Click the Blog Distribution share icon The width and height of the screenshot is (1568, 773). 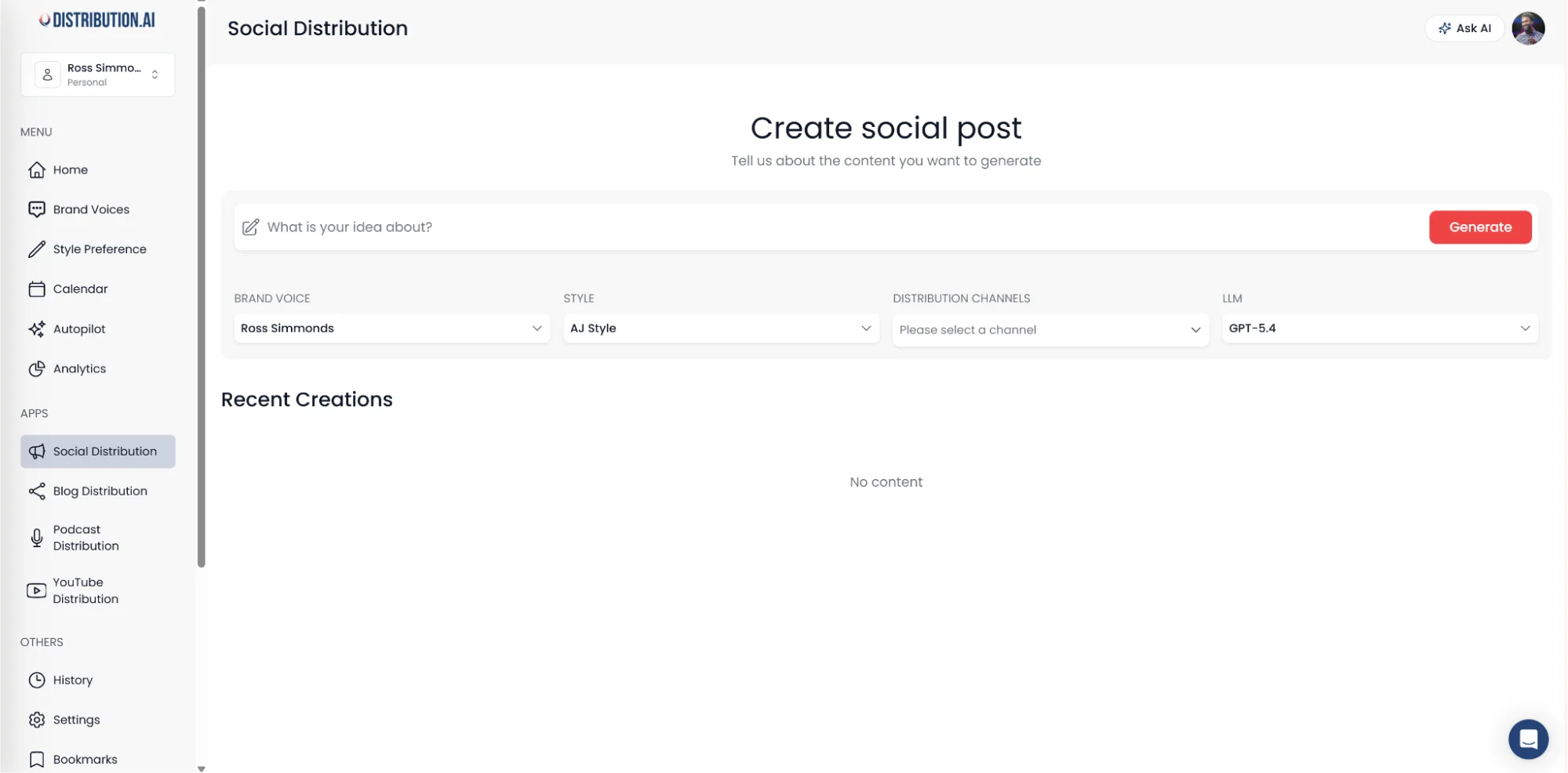pos(37,492)
